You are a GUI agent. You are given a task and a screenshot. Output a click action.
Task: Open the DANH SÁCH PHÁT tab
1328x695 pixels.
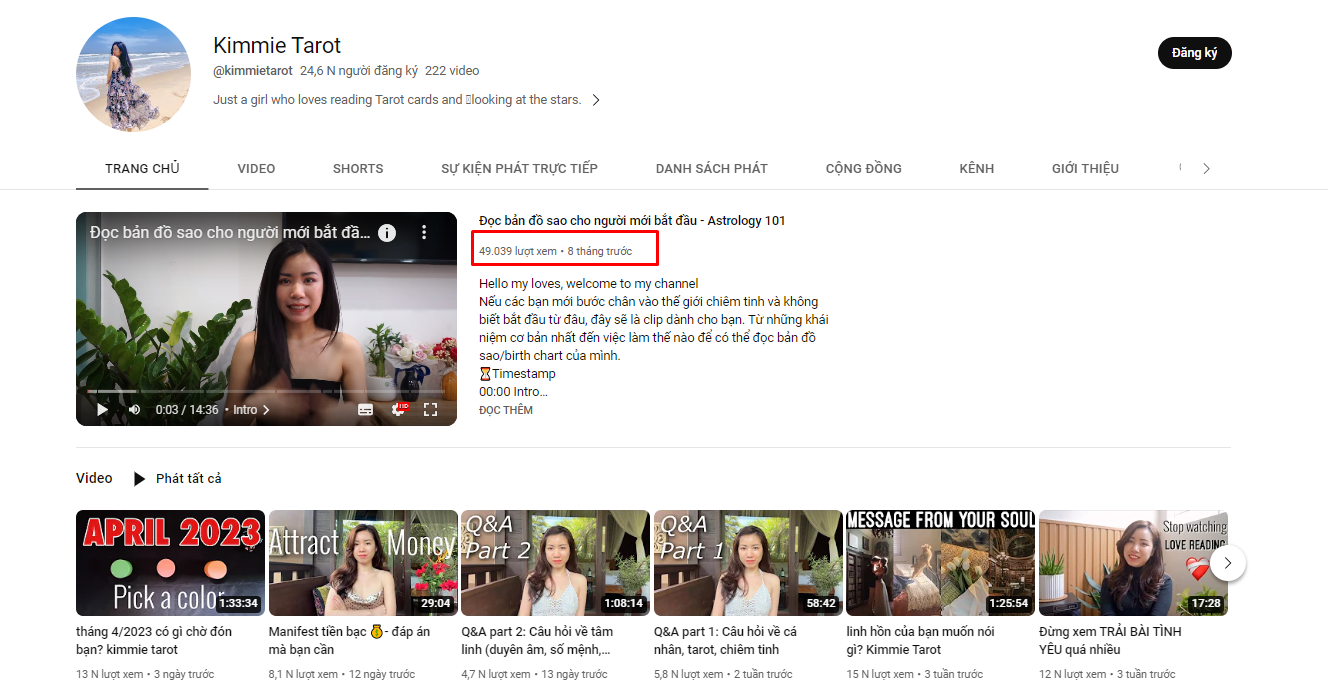711,168
